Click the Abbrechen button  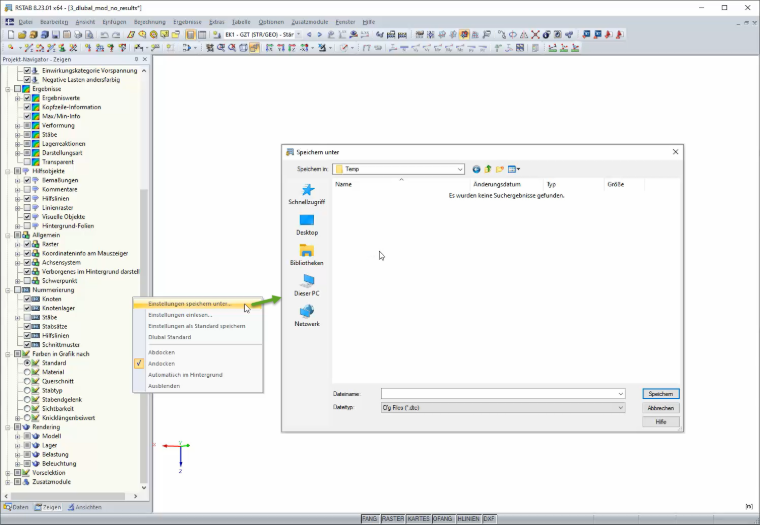coord(661,408)
